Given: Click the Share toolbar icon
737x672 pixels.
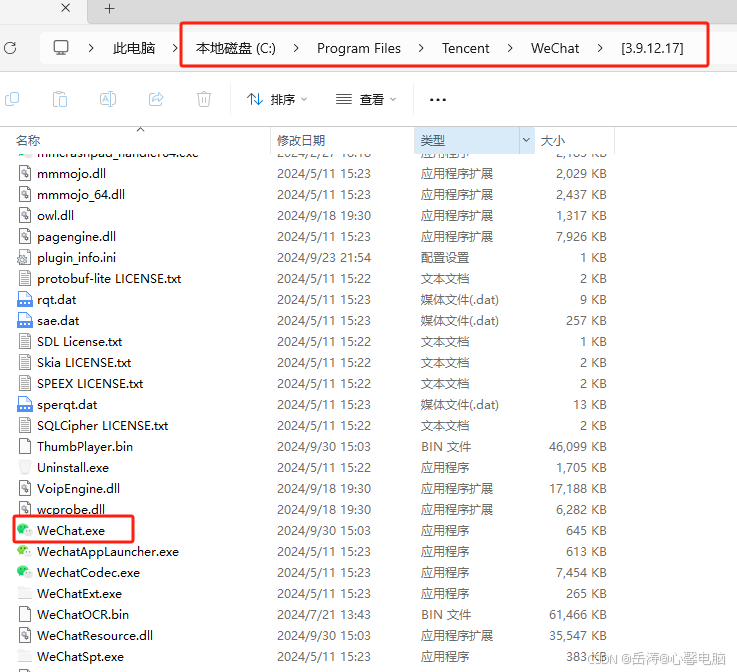Looking at the screenshot, I should coord(156,99).
